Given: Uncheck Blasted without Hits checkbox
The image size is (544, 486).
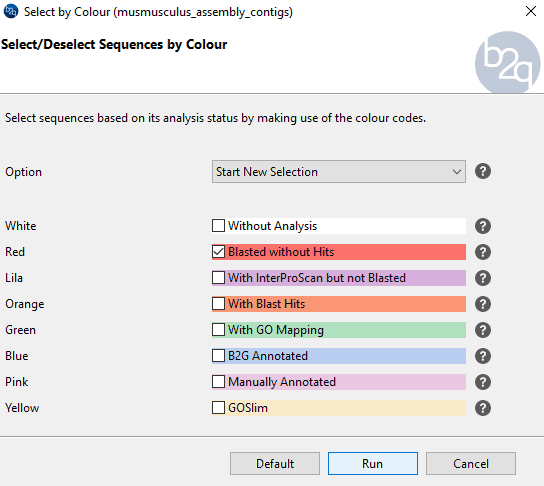Looking at the screenshot, I should [218, 251].
